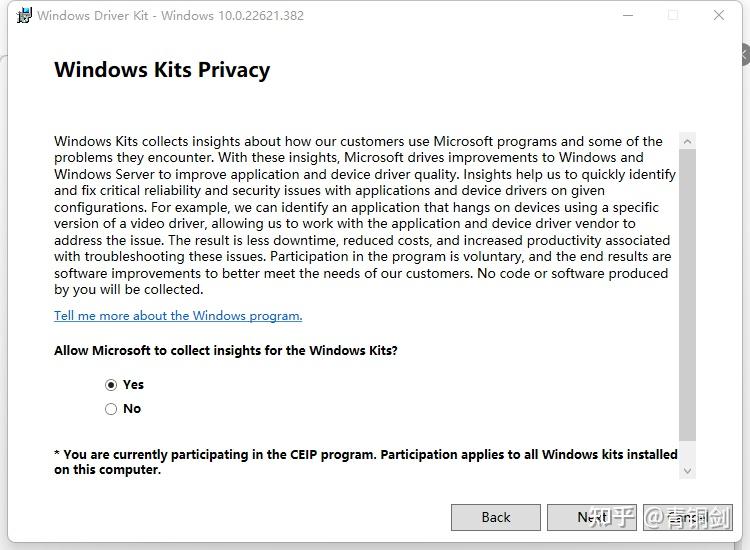Click the CEIP program participation note
Screen dimensions: 750x550
365,461
